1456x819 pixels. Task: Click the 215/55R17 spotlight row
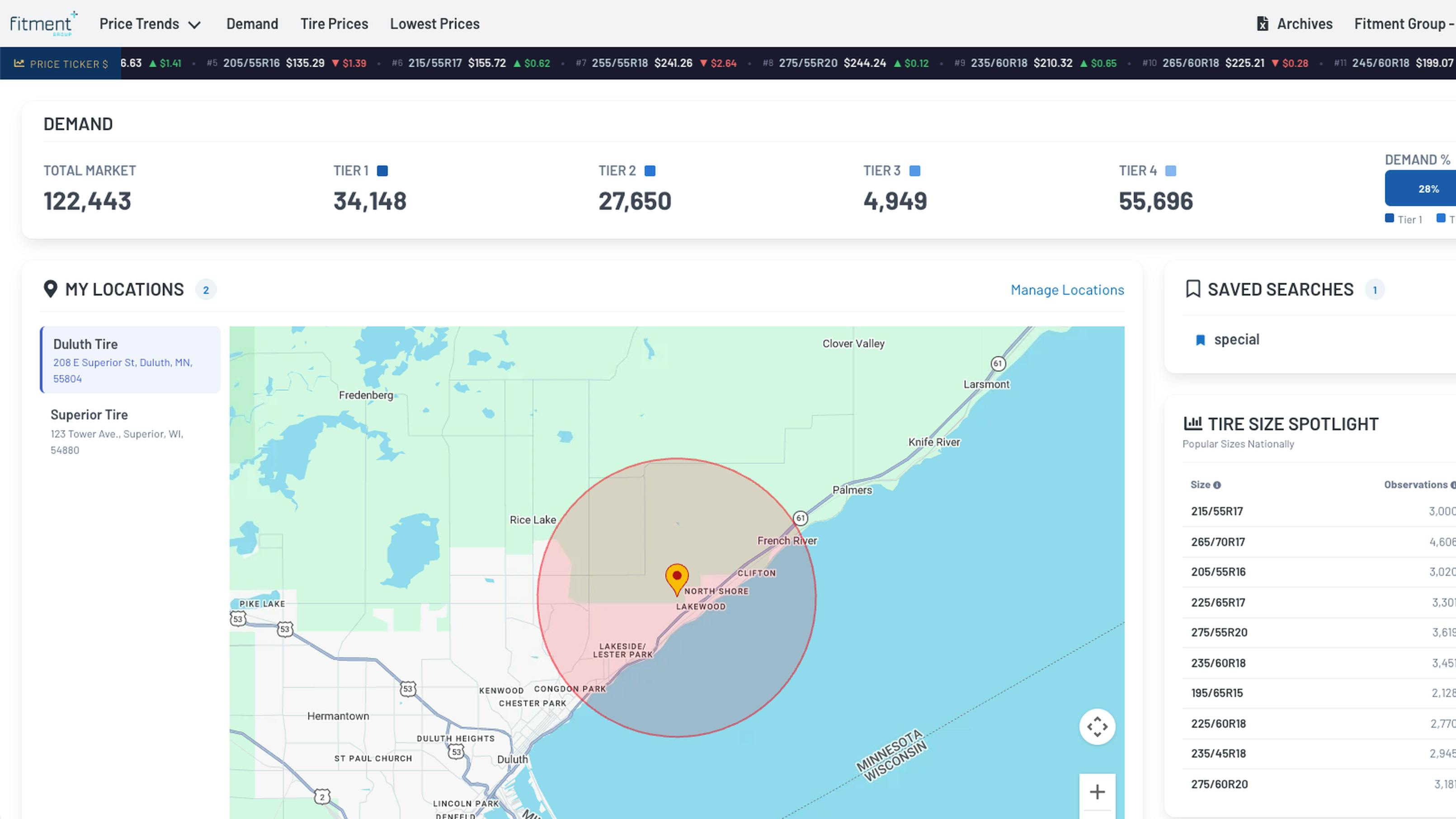pyautogui.click(x=1319, y=511)
